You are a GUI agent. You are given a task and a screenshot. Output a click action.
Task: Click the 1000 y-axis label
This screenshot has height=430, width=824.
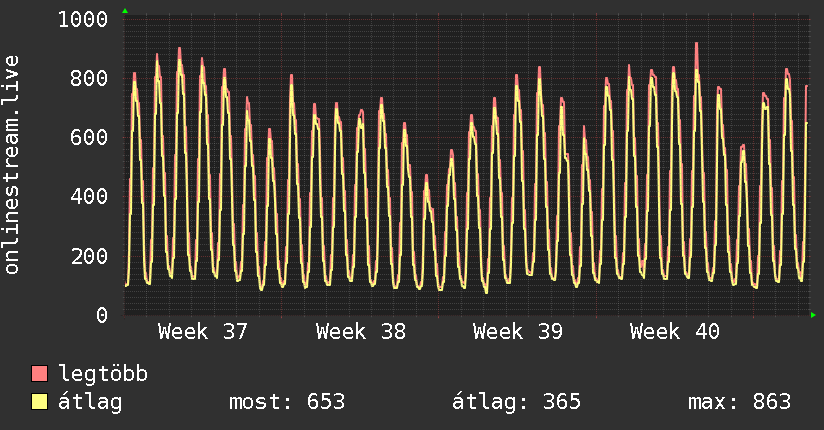(x=83, y=19)
